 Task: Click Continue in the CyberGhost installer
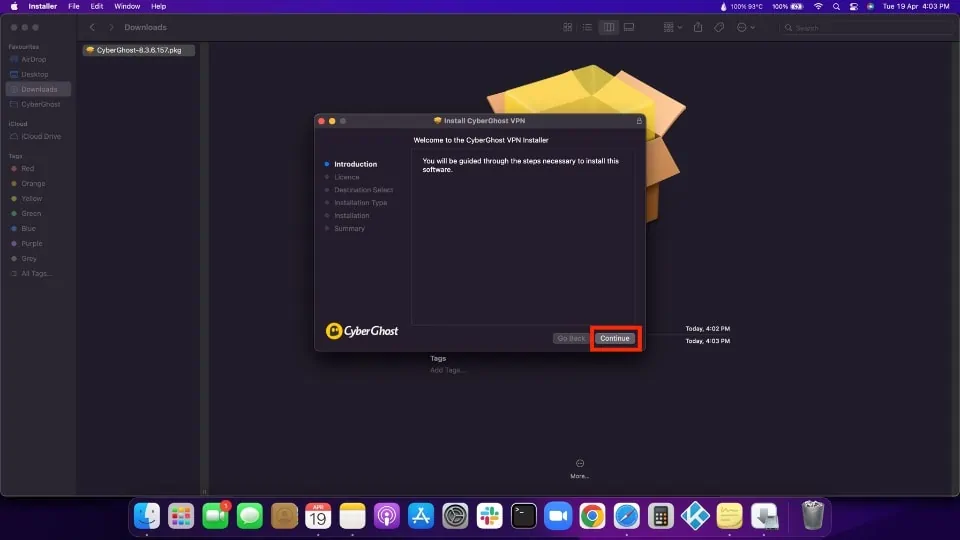click(614, 339)
